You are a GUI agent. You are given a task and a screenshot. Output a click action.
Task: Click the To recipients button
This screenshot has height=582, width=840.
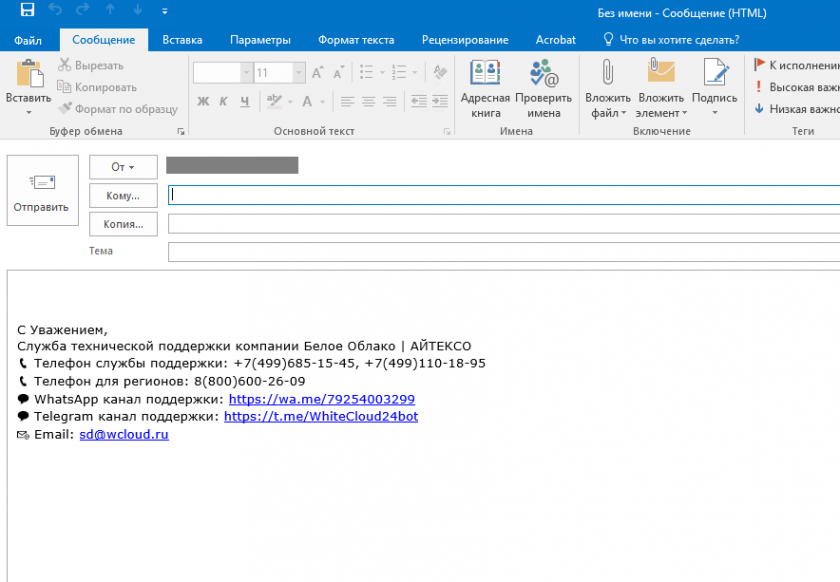(123, 195)
